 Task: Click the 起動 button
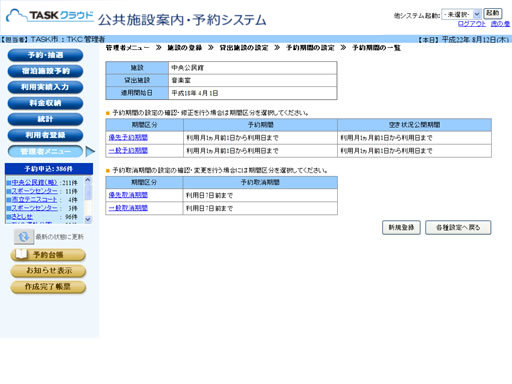pyautogui.click(x=492, y=13)
